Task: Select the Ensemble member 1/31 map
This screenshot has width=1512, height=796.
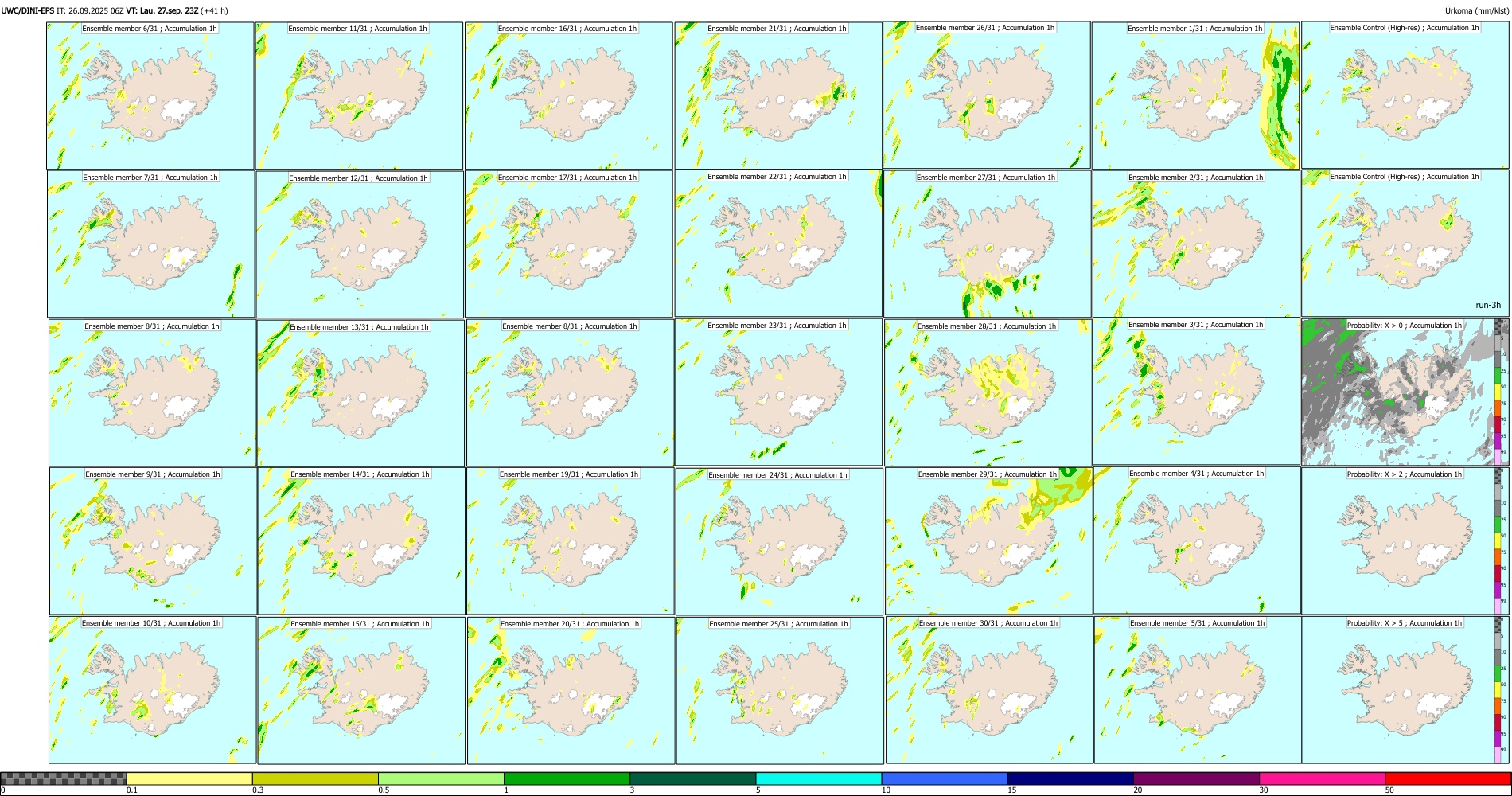Action: click(x=1195, y=96)
